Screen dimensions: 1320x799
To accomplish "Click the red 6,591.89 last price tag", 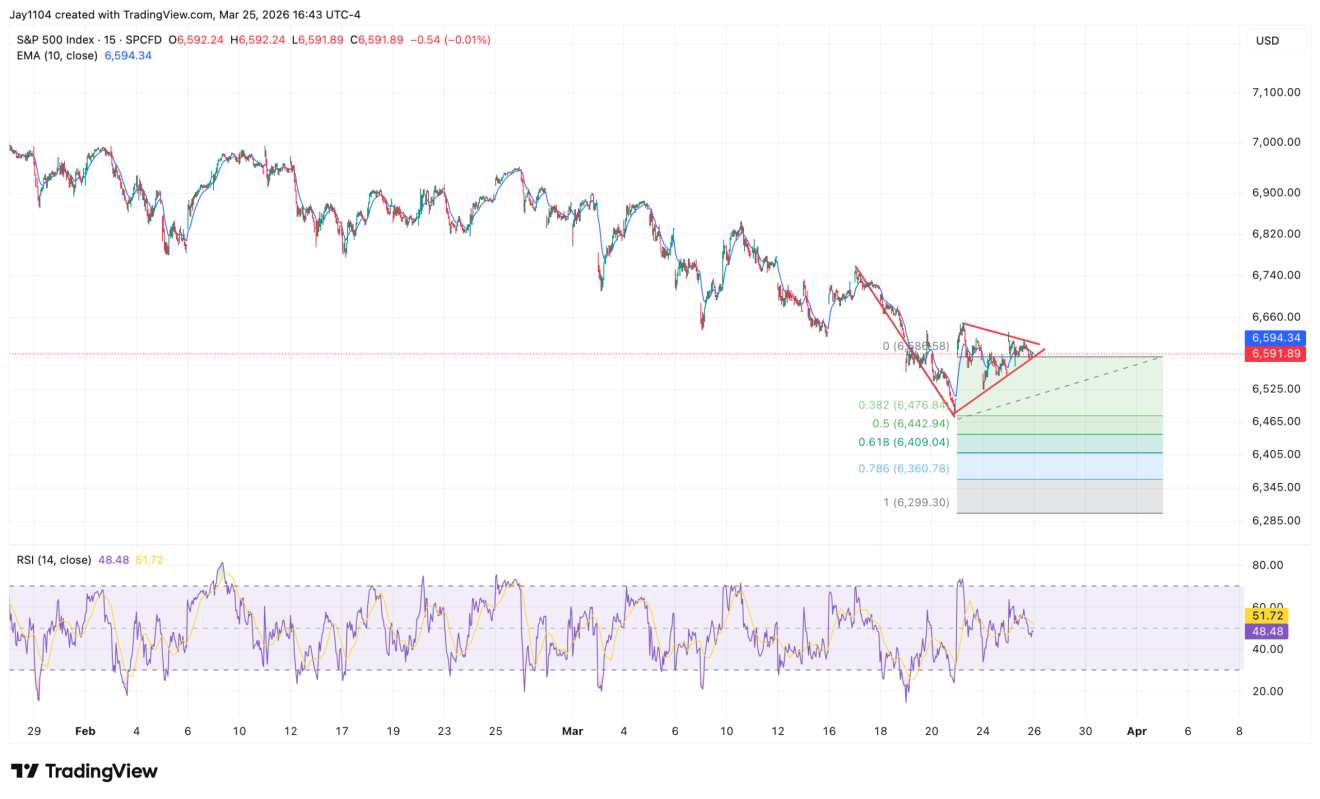I will 1273,354.
